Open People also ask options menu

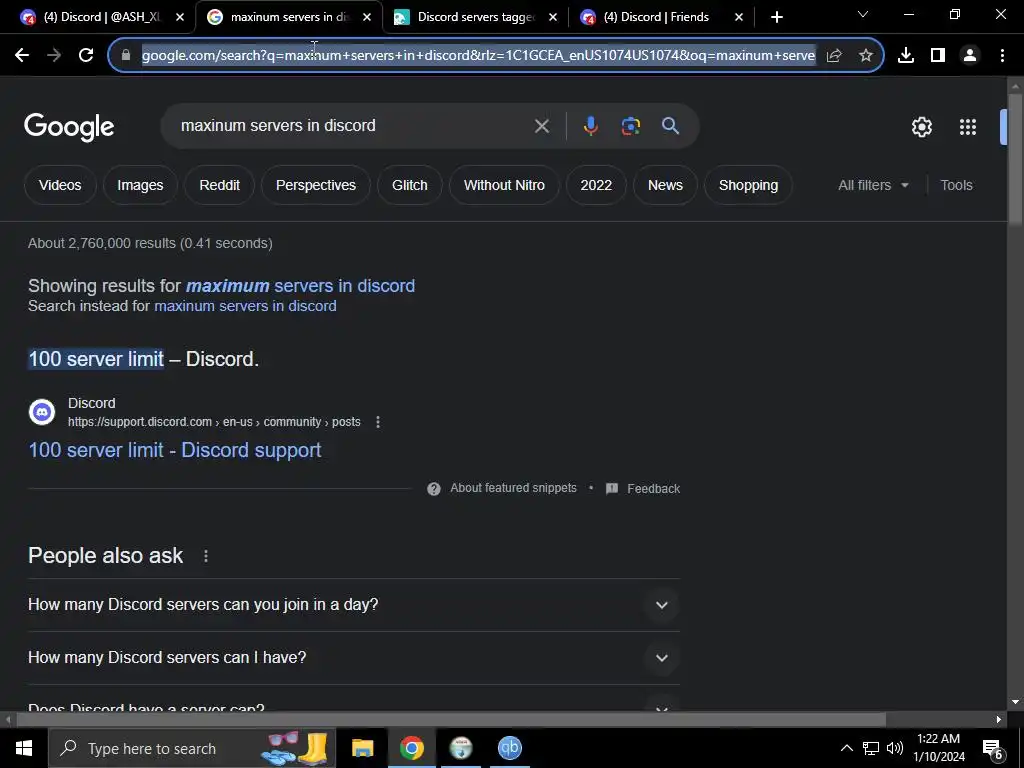tap(206, 556)
